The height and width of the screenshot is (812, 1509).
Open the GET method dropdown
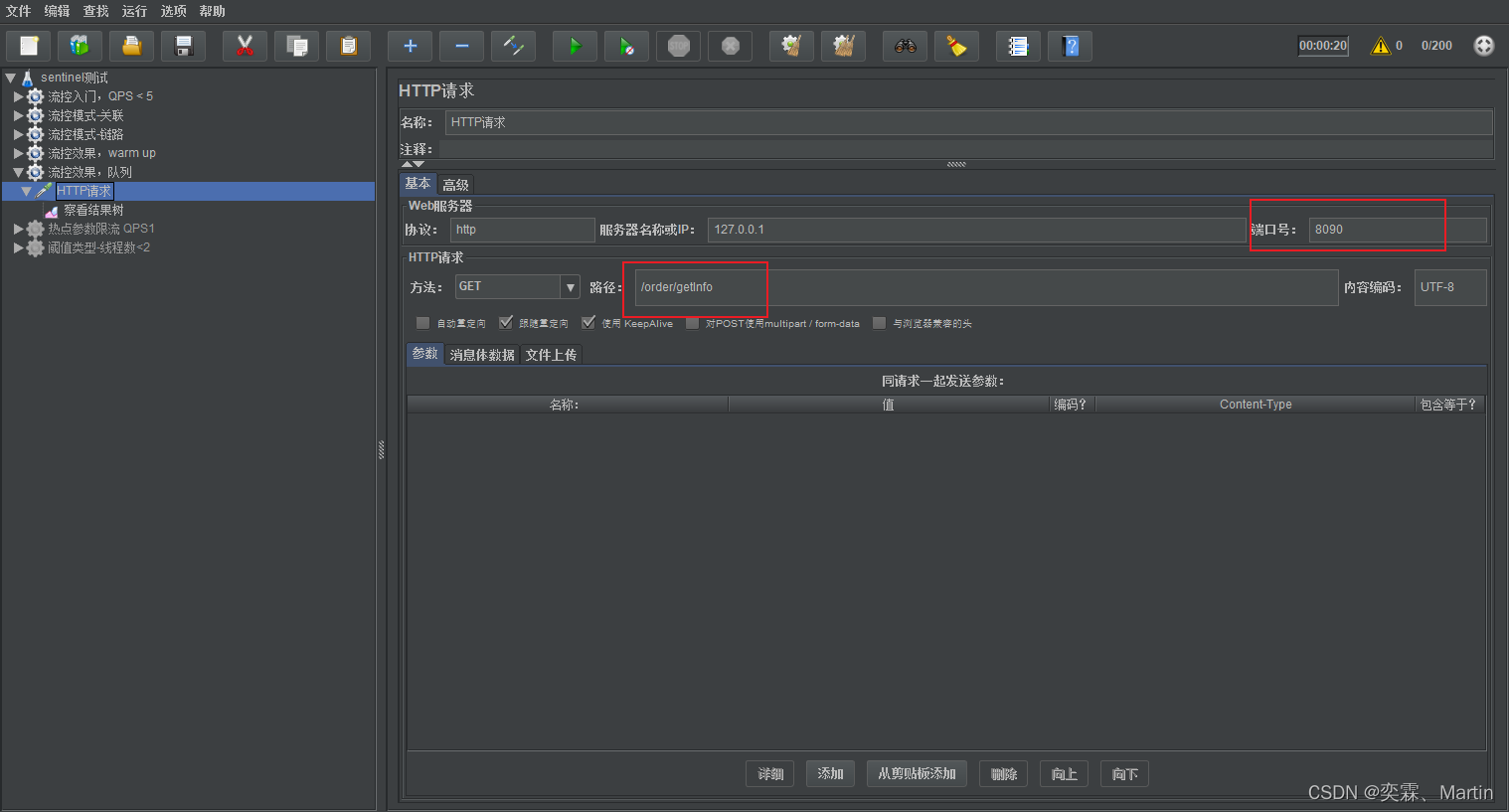[570, 287]
